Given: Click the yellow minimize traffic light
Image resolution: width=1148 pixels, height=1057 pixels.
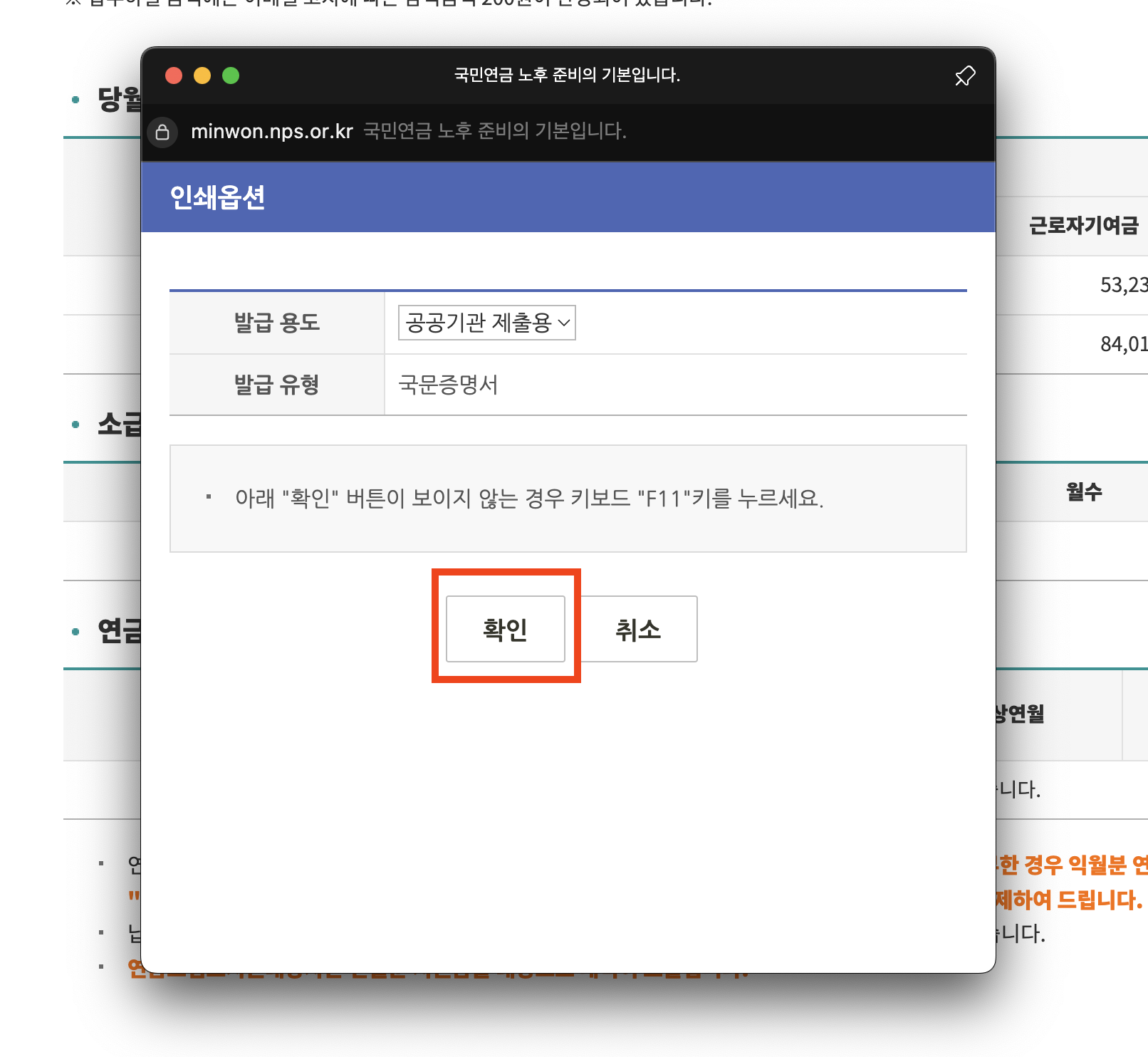Looking at the screenshot, I should [202, 75].
